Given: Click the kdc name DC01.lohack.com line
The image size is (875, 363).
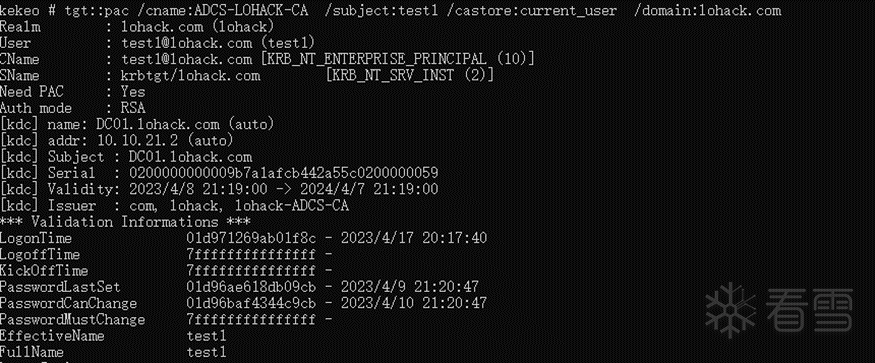Looking at the screenshot, I should point(137,124).
